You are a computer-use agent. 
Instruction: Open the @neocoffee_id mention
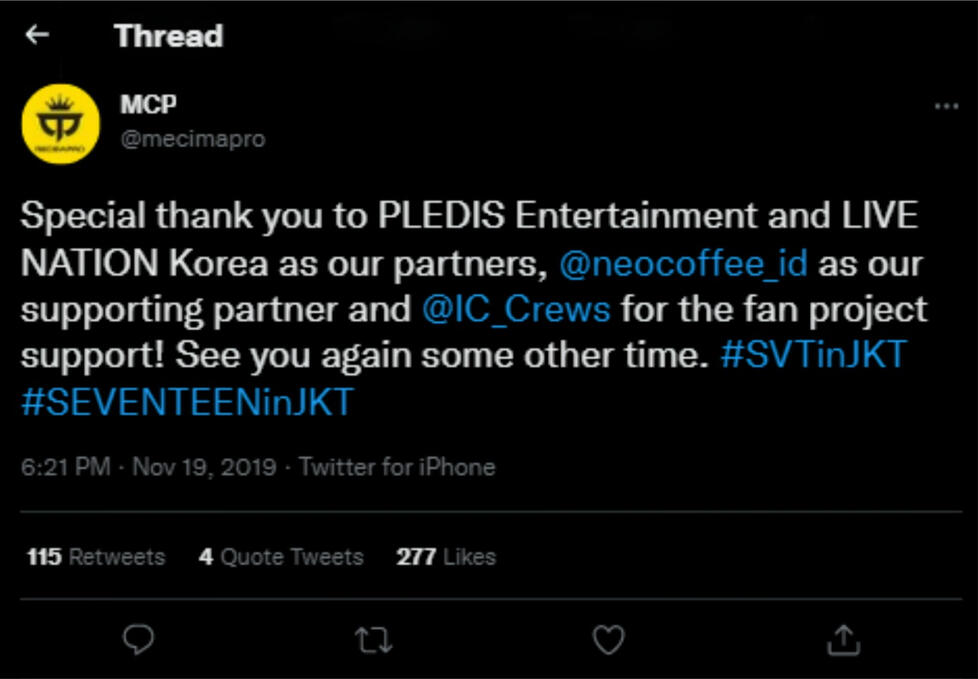tap(683, 265)
